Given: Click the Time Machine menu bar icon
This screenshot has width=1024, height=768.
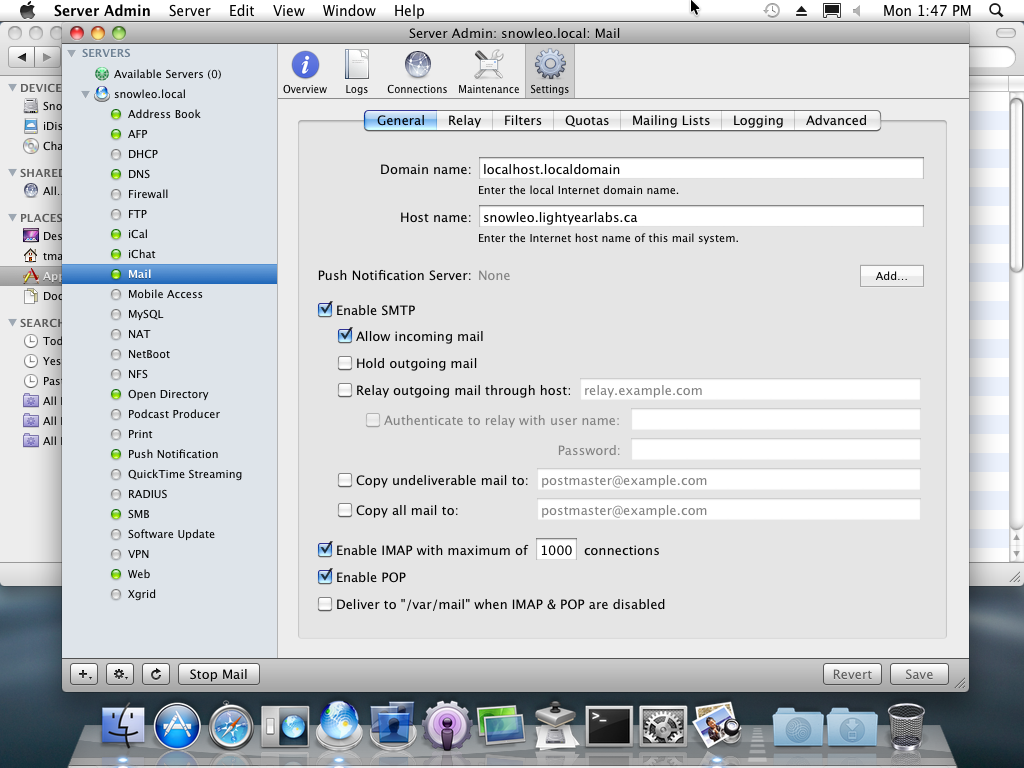Looking at the screenshot, I should coord(772,10).
